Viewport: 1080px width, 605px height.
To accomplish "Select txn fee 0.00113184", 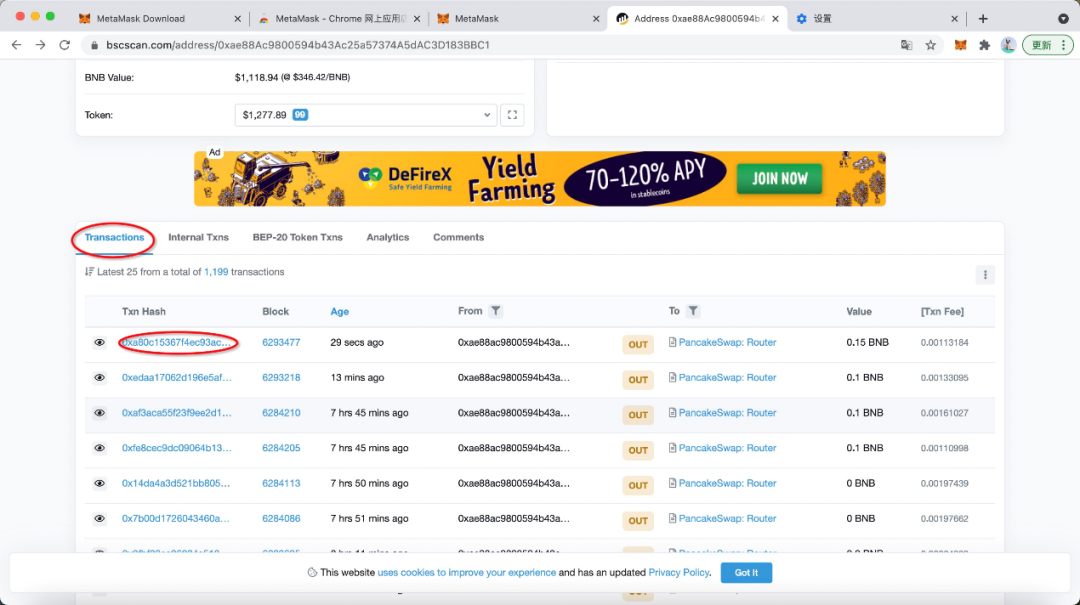I will (x=944, y=342).
